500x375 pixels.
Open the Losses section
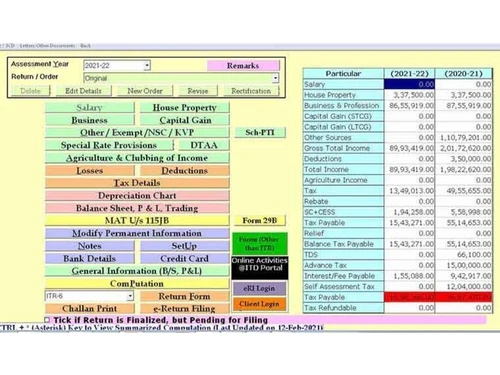(x=89, y=170)
